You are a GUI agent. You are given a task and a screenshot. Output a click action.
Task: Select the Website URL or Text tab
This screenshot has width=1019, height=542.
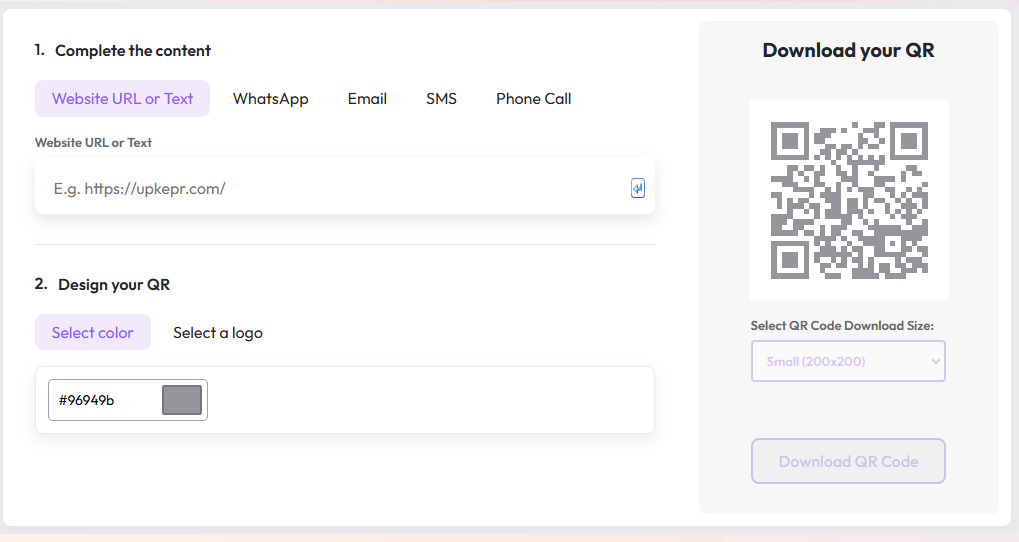(x=122, y=99)
